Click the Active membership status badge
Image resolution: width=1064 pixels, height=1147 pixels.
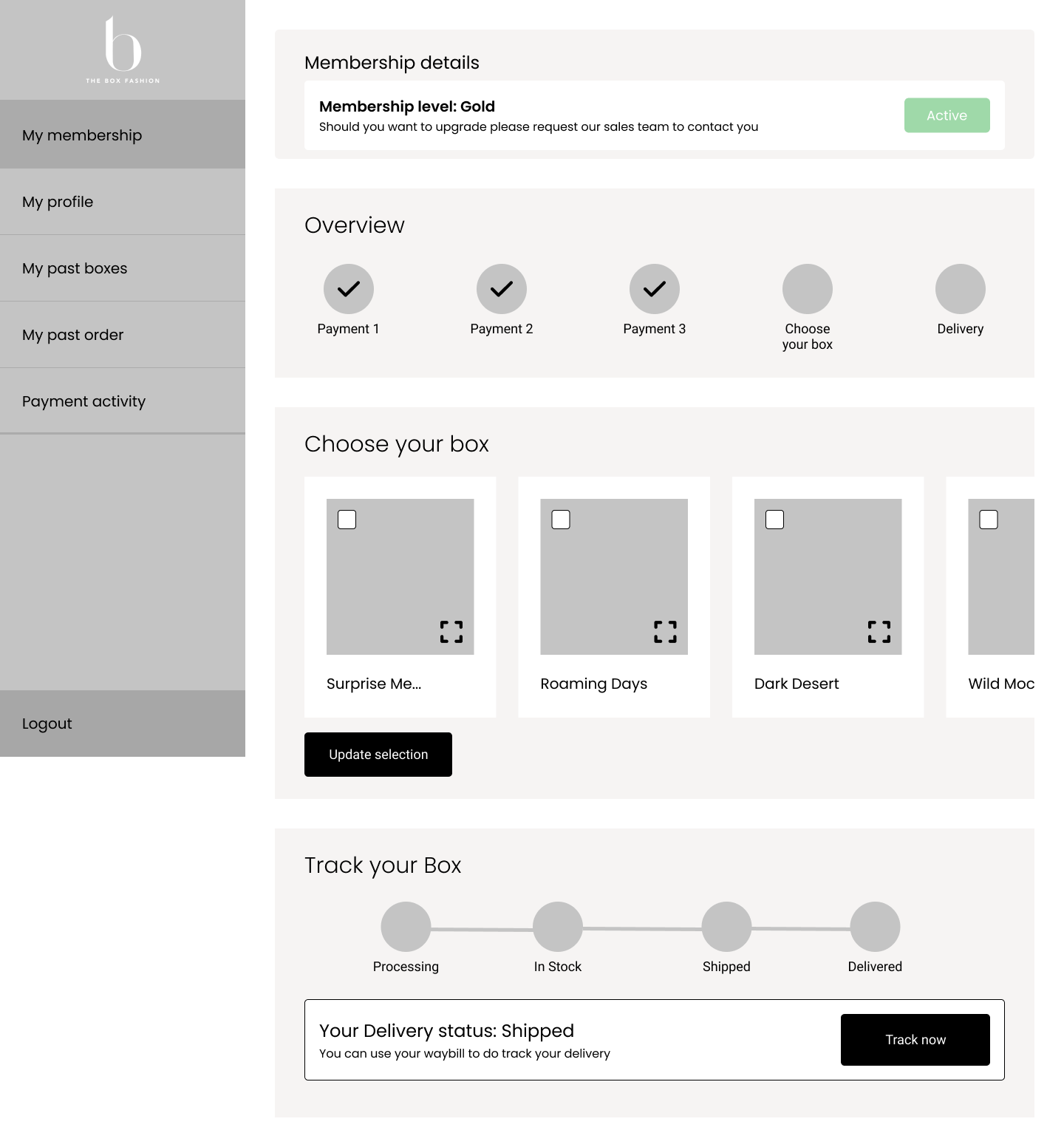947,115
